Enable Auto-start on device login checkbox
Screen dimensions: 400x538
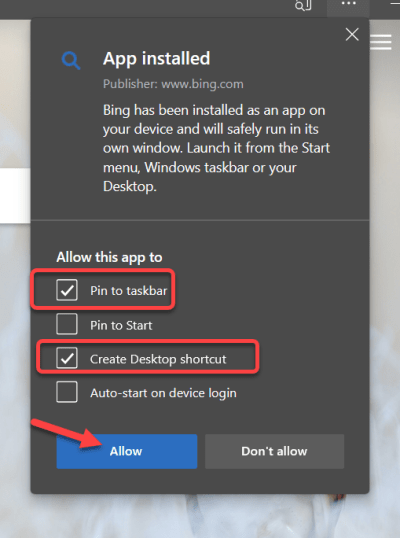coord(67,392)
